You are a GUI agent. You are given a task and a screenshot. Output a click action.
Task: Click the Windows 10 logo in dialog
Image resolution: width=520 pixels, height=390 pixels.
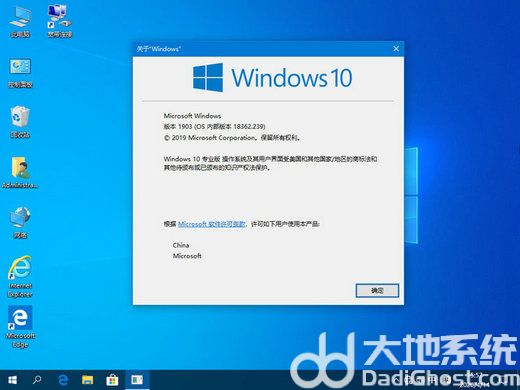[x=273, y=78]
